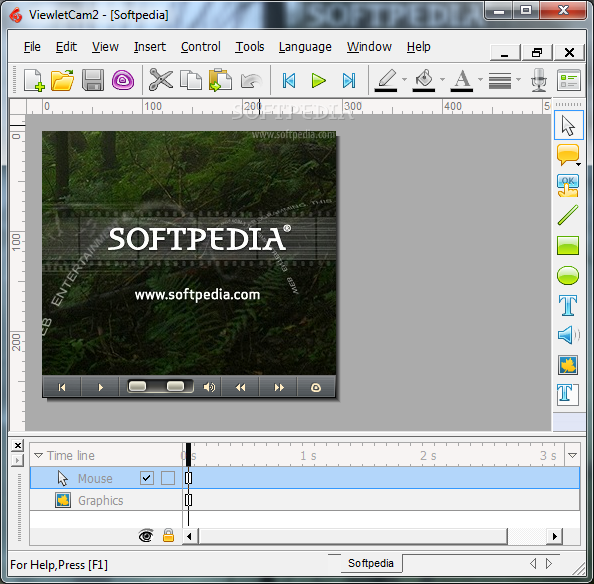This screenshot has width=594, height=584.
Task: Select the green rectangle shape tool
Action: (x=568, y=245)
